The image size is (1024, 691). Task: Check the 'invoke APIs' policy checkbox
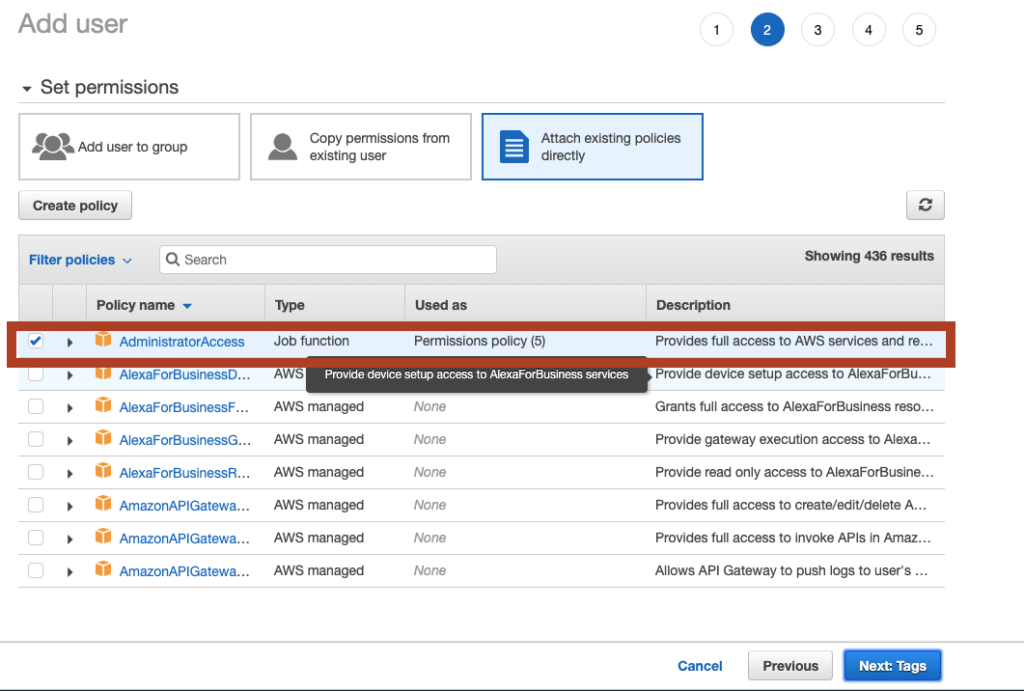click(35, 537)
